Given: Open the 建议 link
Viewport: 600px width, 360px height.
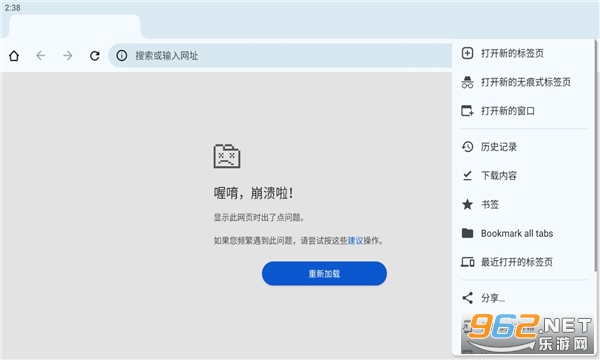Looking at the screenshot, I should (x=355, y=241).
